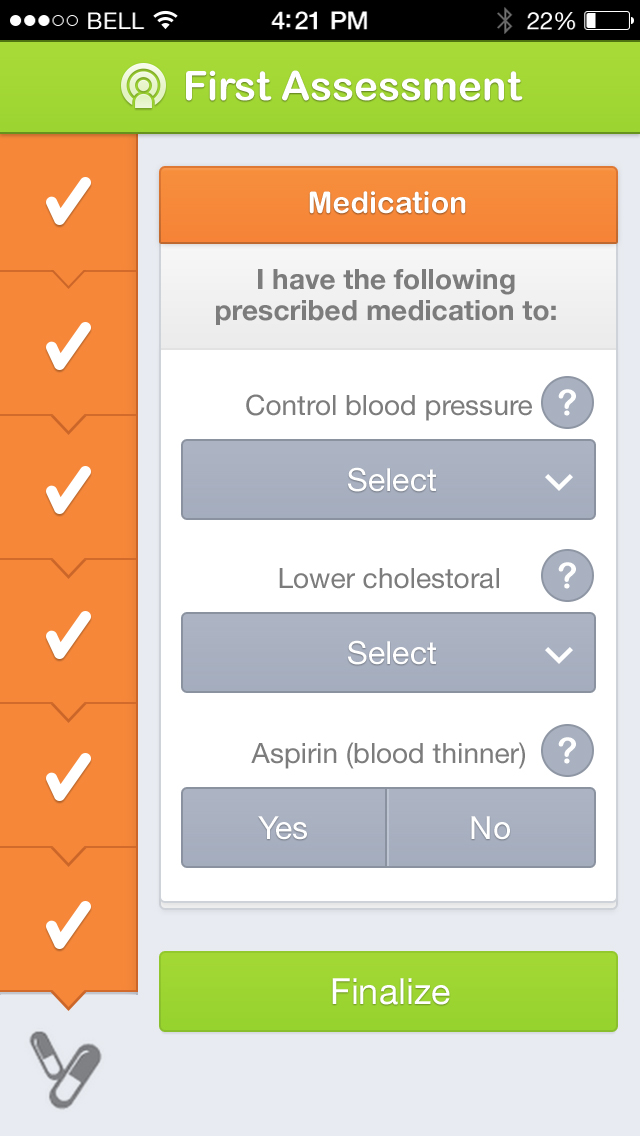The image size is (640, 1136).
Task: Open the Lower cholestoral Select dropdown
Action: click(x=388, y=653)
